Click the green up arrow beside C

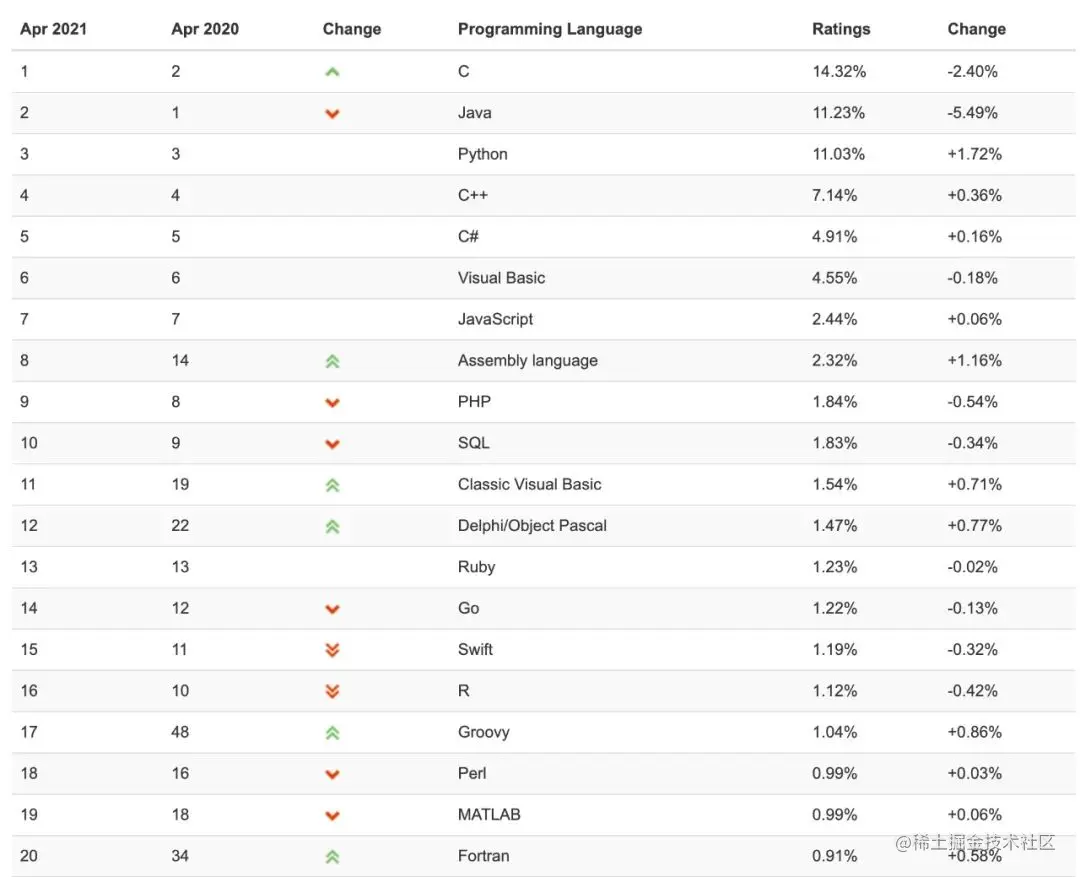coord(332,72)
